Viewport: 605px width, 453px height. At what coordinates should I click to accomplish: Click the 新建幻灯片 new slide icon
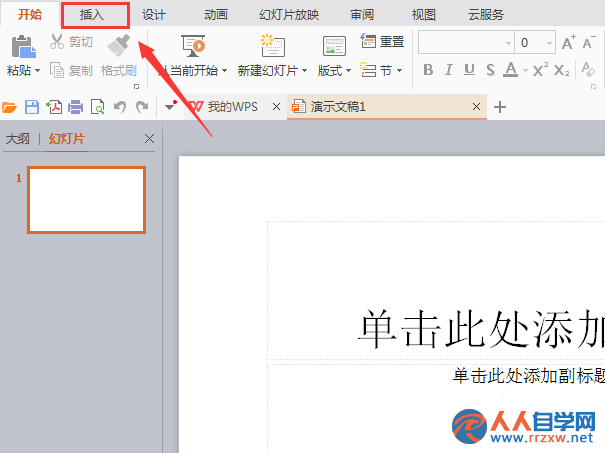pos(272,46)
